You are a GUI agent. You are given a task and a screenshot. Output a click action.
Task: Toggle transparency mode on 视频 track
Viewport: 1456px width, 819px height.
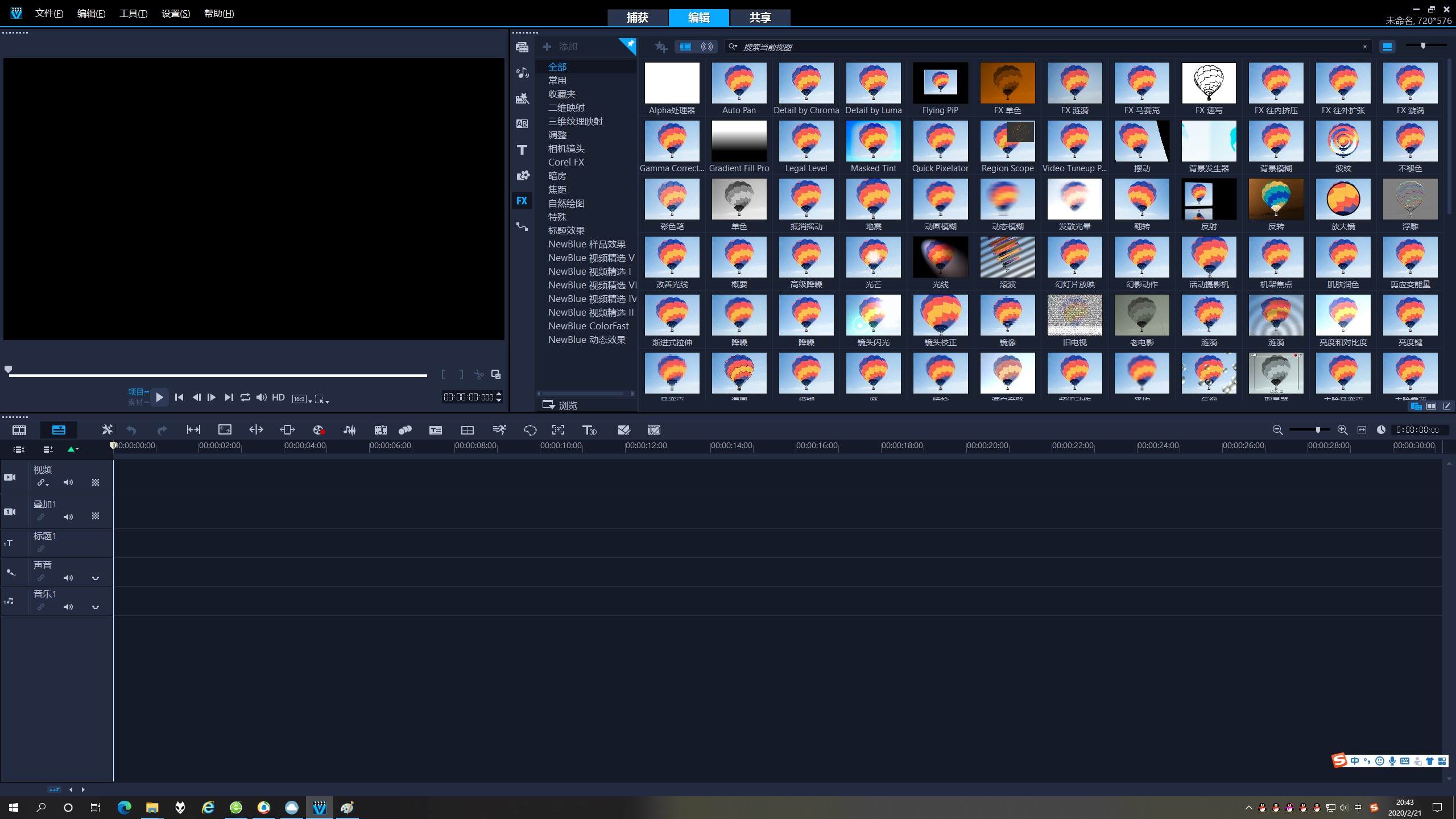[96, 482]
